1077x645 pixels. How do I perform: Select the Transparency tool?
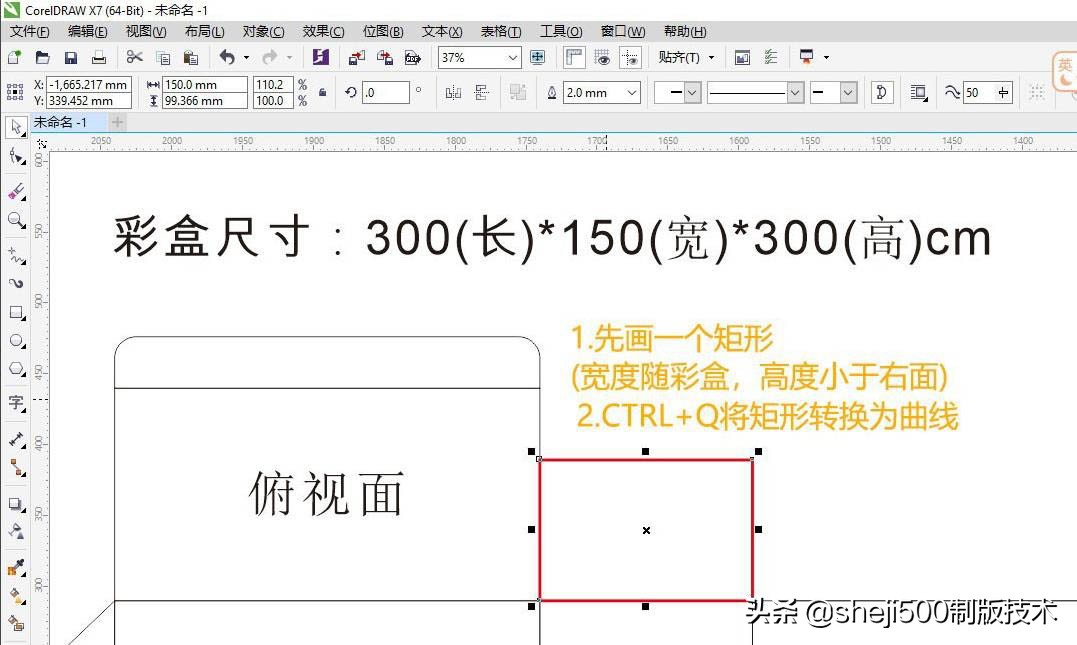(16, 531)
